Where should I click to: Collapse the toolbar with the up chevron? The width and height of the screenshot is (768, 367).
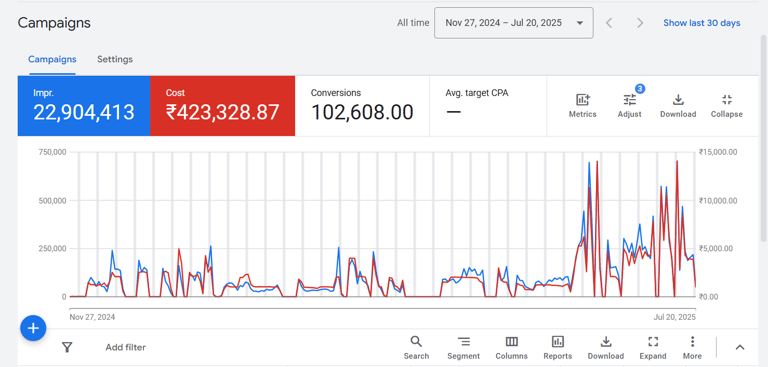pos(740,347)
